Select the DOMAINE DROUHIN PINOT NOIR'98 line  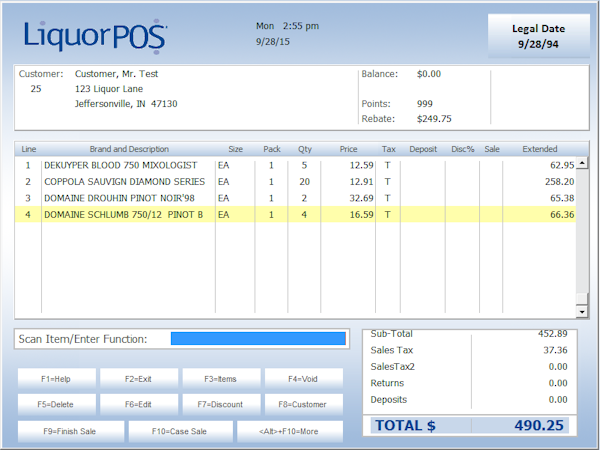click(295, 198)
